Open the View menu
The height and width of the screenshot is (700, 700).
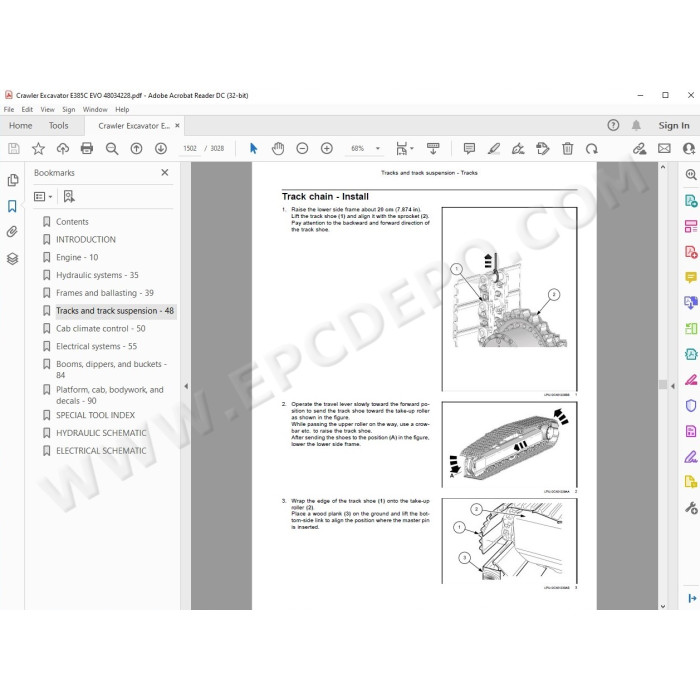[47, 109]
